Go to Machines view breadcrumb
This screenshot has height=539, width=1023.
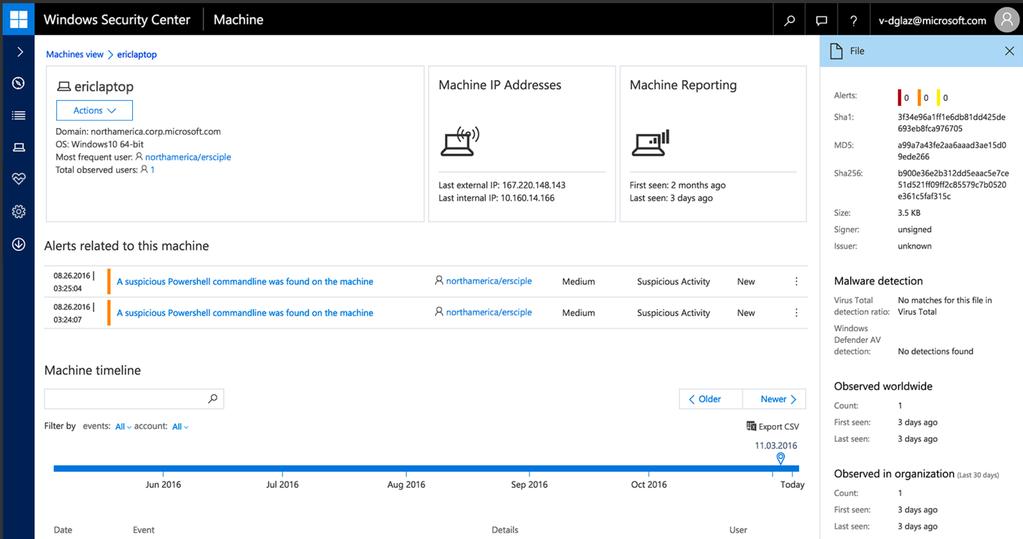click(74, 54)
